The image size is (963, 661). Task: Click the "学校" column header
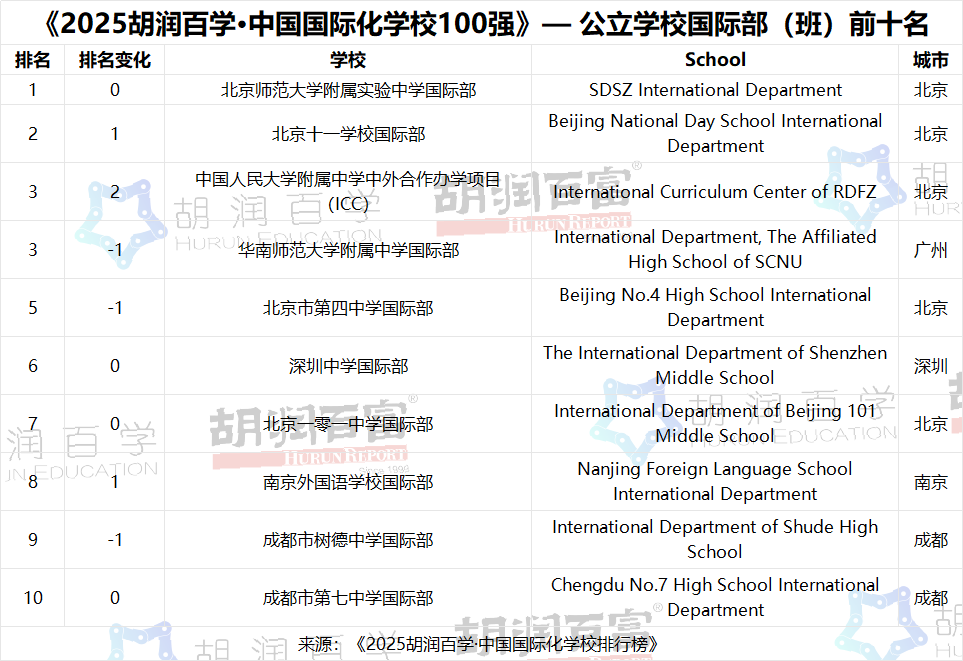348,60
